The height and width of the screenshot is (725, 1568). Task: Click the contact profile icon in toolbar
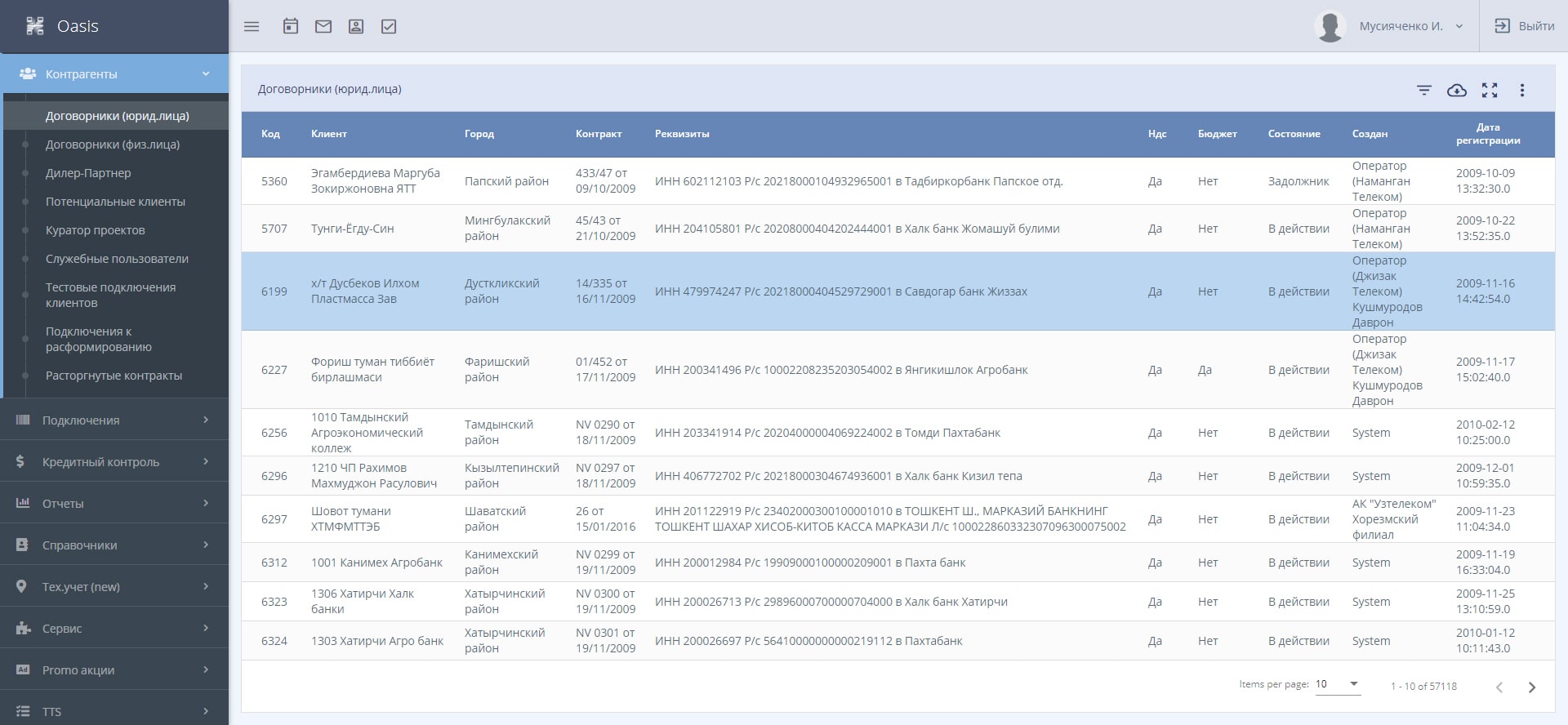tap(356, 27)
